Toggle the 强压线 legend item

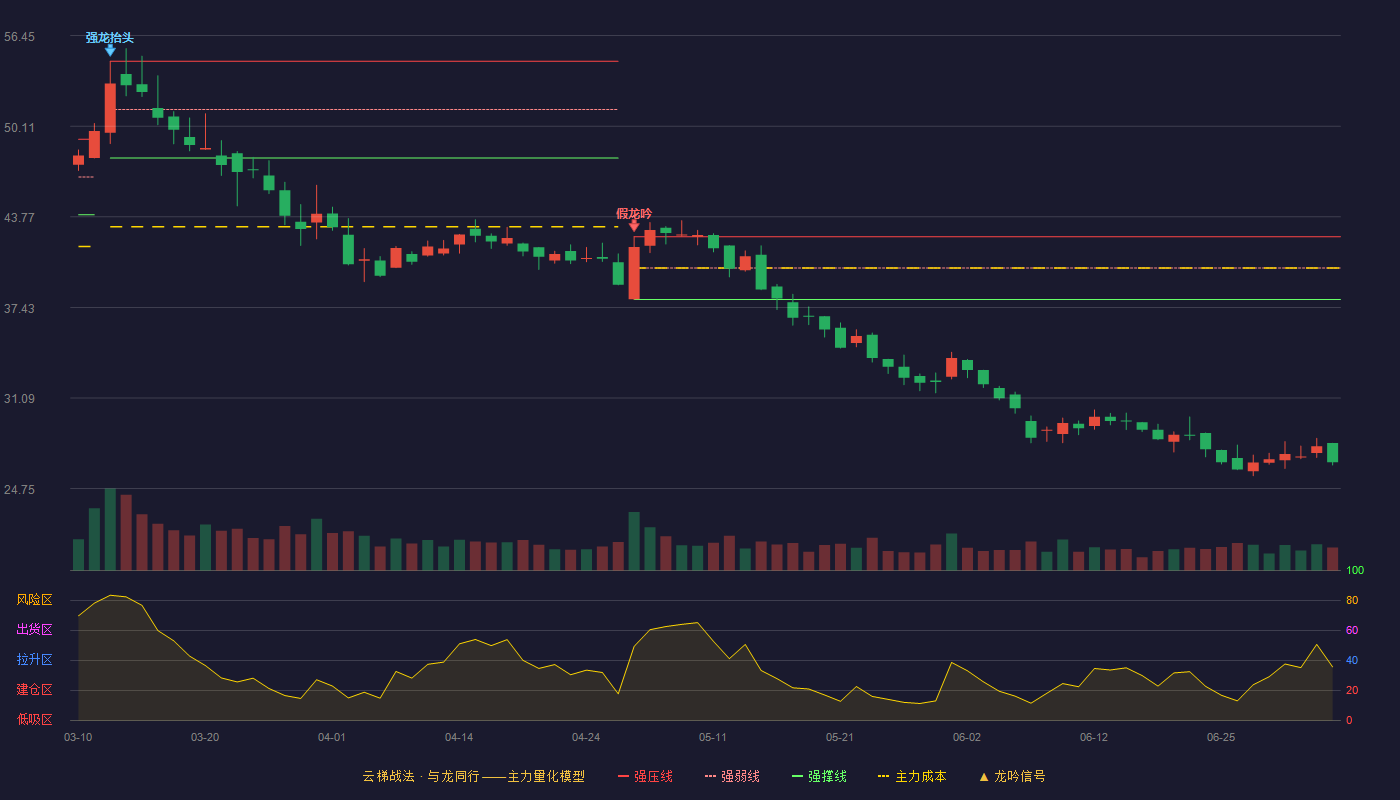645,776
